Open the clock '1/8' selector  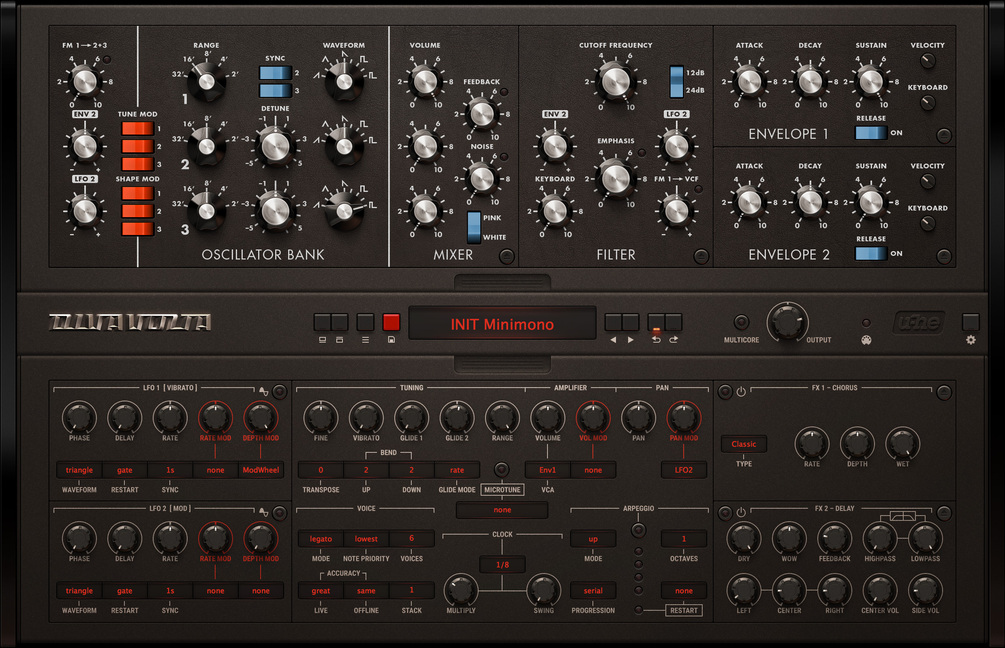[502, 565]
